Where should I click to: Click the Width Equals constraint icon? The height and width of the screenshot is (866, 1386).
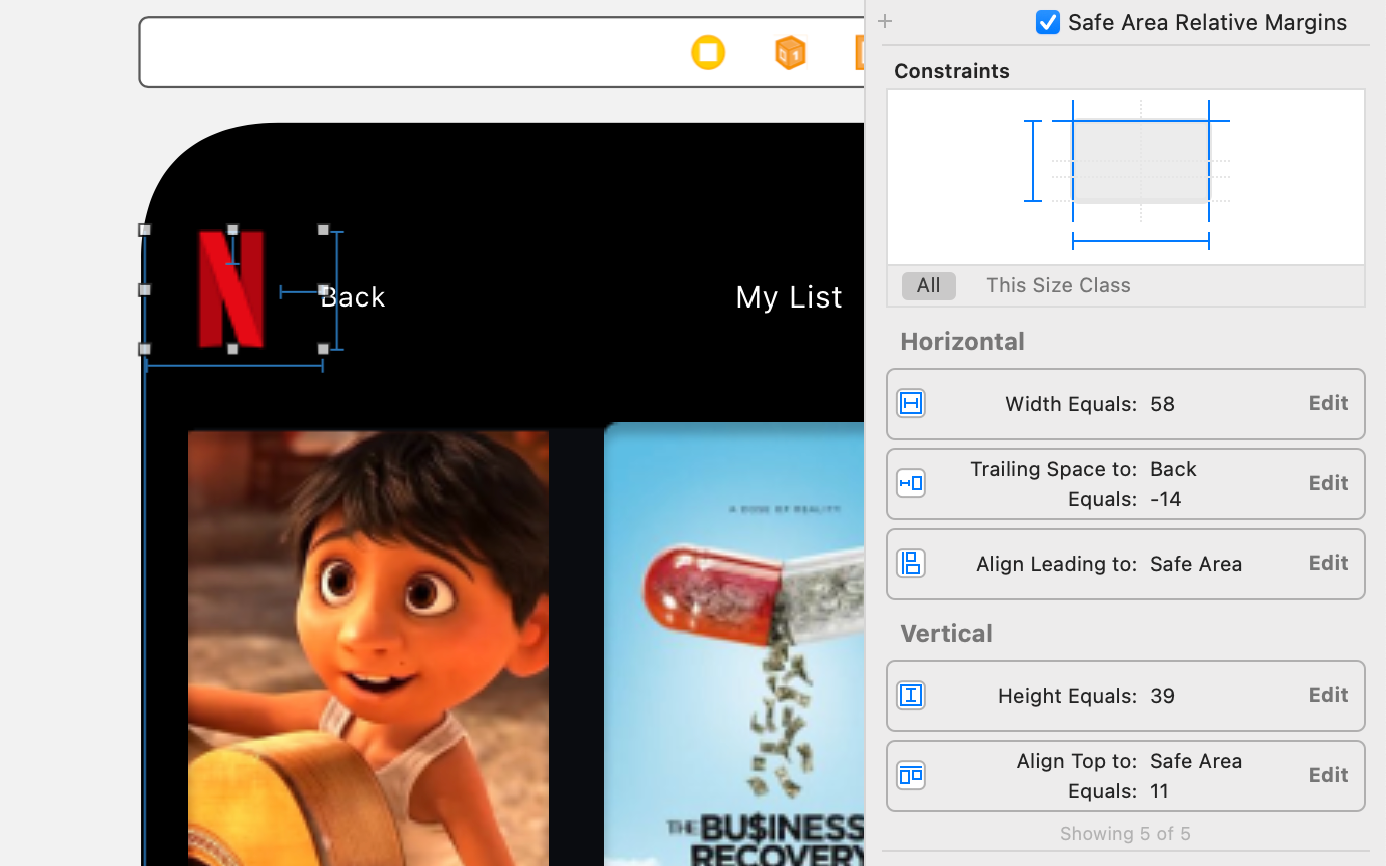point(911,404)
